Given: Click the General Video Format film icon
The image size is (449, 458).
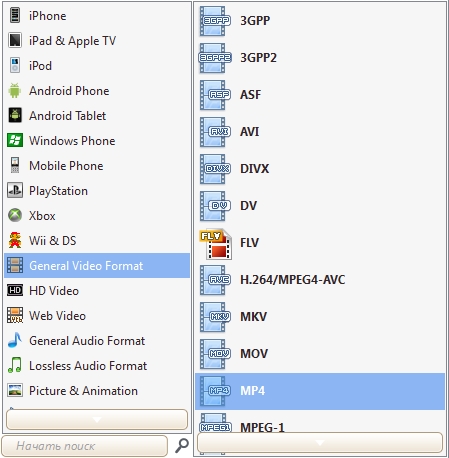Looking at the screenshot, I should [x=15, y=265].
